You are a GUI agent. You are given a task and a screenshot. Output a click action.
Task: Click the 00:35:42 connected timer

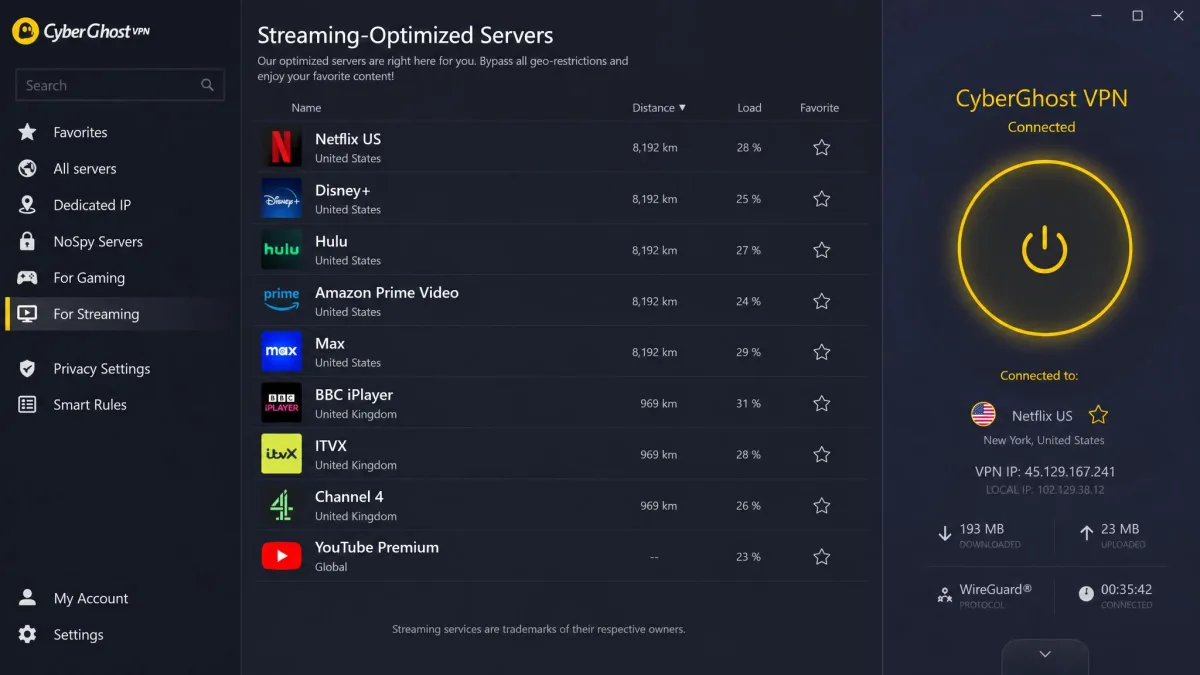1126,589
